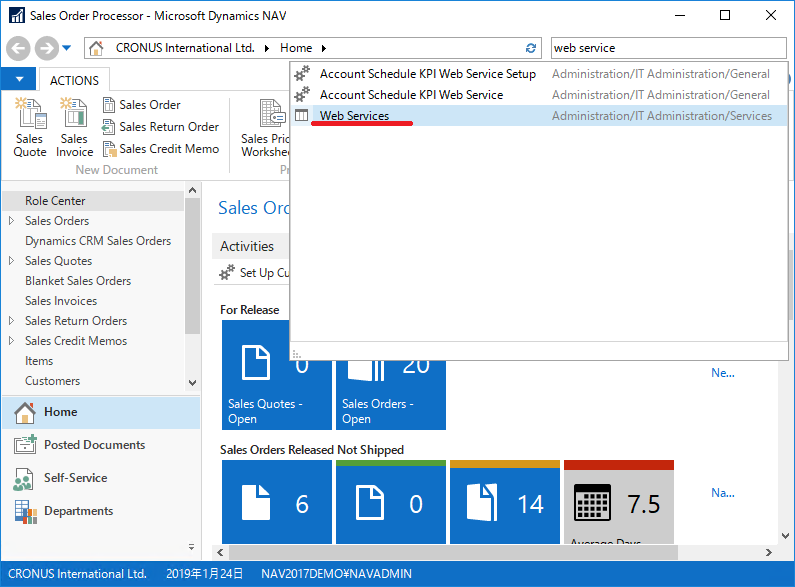Open Departments in navigation pane
This screenshot has width=795, height=587.
pos(78,511)
